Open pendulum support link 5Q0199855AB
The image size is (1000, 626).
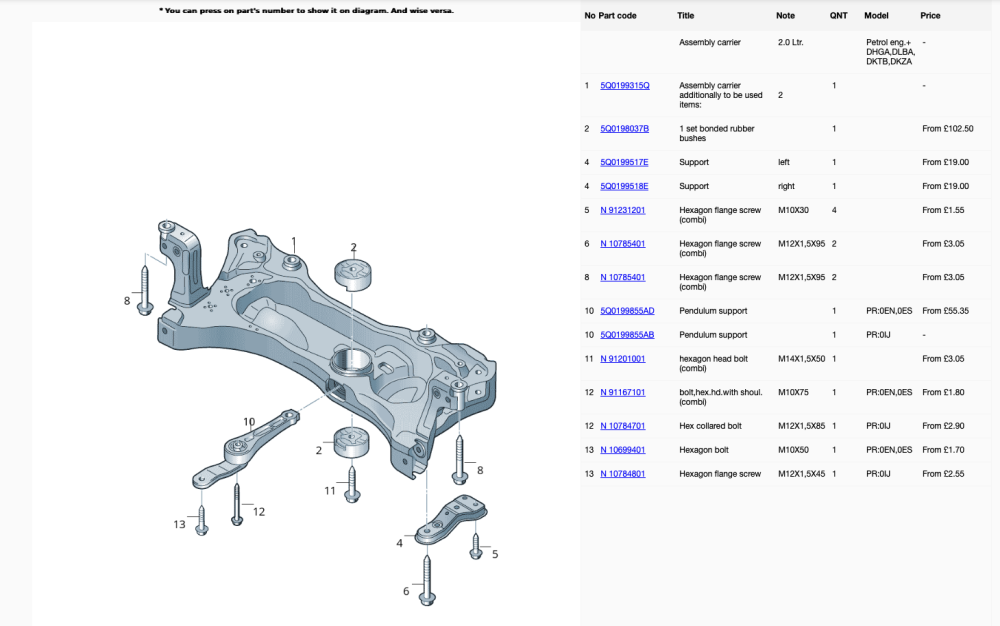[x=626, y=334]
